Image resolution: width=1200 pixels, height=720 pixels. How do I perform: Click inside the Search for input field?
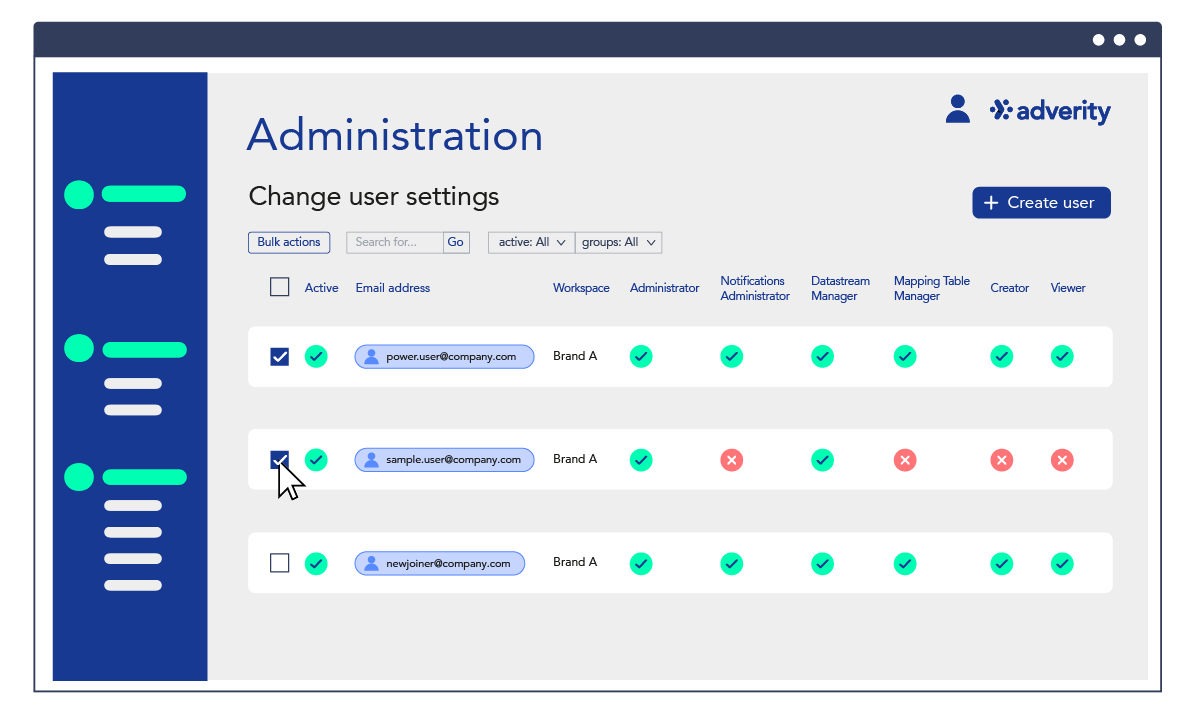392,242
